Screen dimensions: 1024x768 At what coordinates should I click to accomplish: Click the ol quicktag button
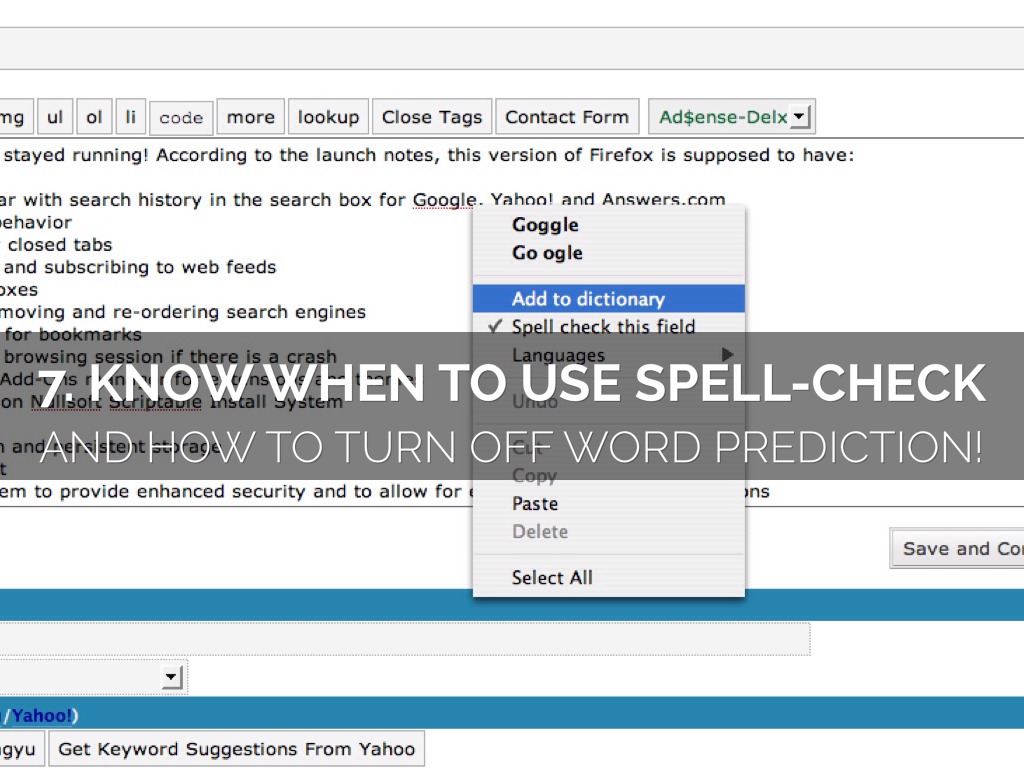tap(94, 117)
